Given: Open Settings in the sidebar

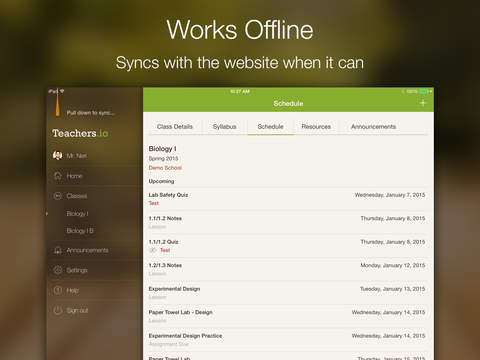Looking at the screenshot, I should 94,270.
